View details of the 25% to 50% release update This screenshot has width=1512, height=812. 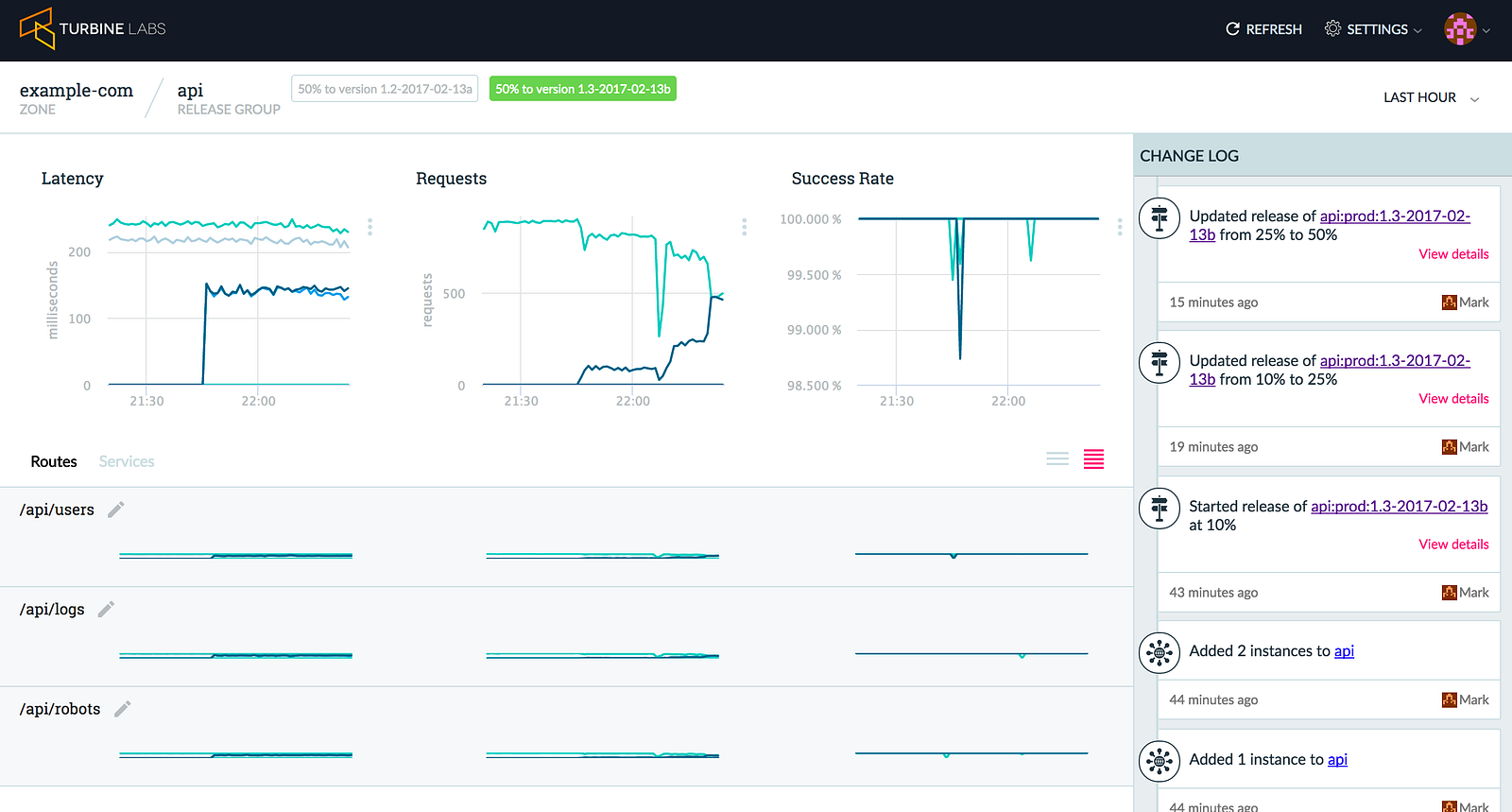(x=1453, y=254)
